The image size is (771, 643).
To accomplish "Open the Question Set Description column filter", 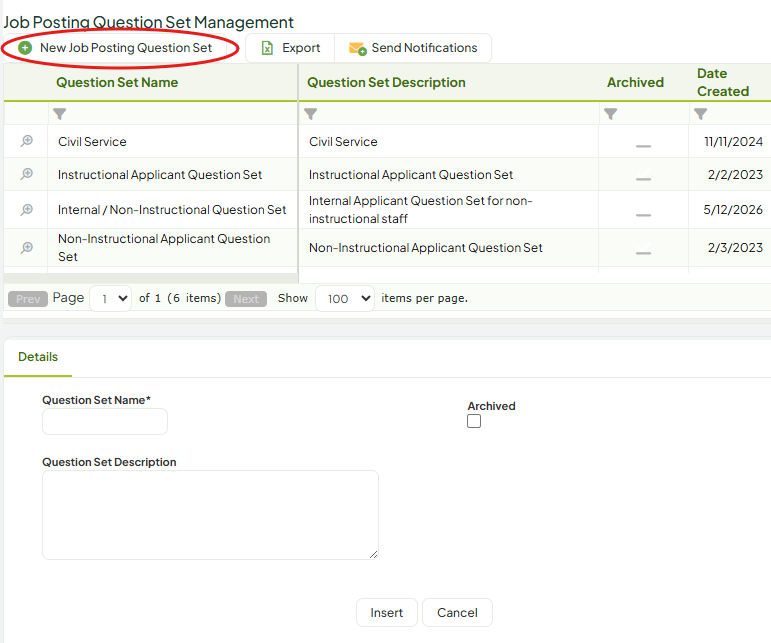I will point(310,114).
